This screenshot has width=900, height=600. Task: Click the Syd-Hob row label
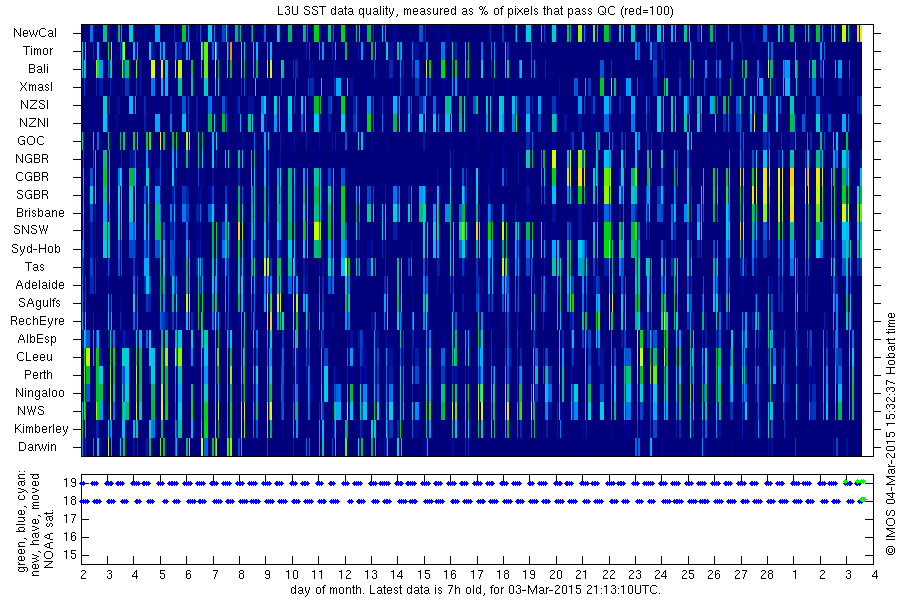(x=36, y=249)
